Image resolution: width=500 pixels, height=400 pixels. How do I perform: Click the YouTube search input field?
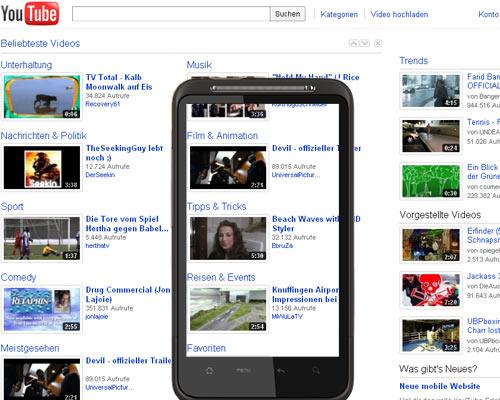[171, 14]
